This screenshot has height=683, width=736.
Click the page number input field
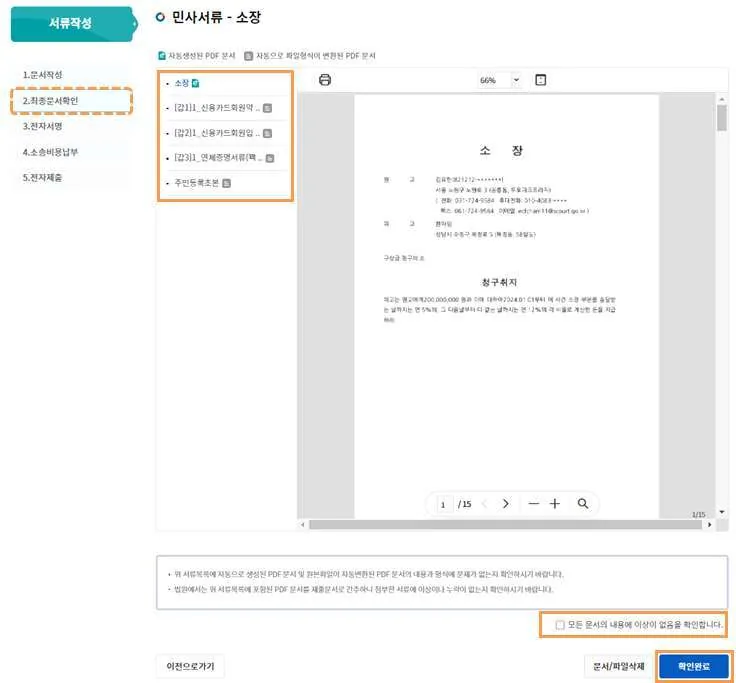[x=443, y=504]
